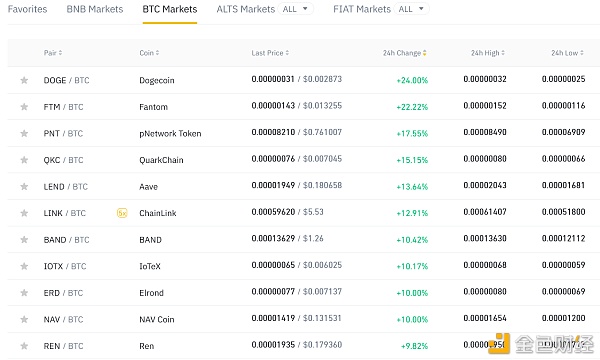This screenshot has width=600, height=360.
Task: Expand the FIAT Markets ALL dropdown
Action: [x=411, y=9]
